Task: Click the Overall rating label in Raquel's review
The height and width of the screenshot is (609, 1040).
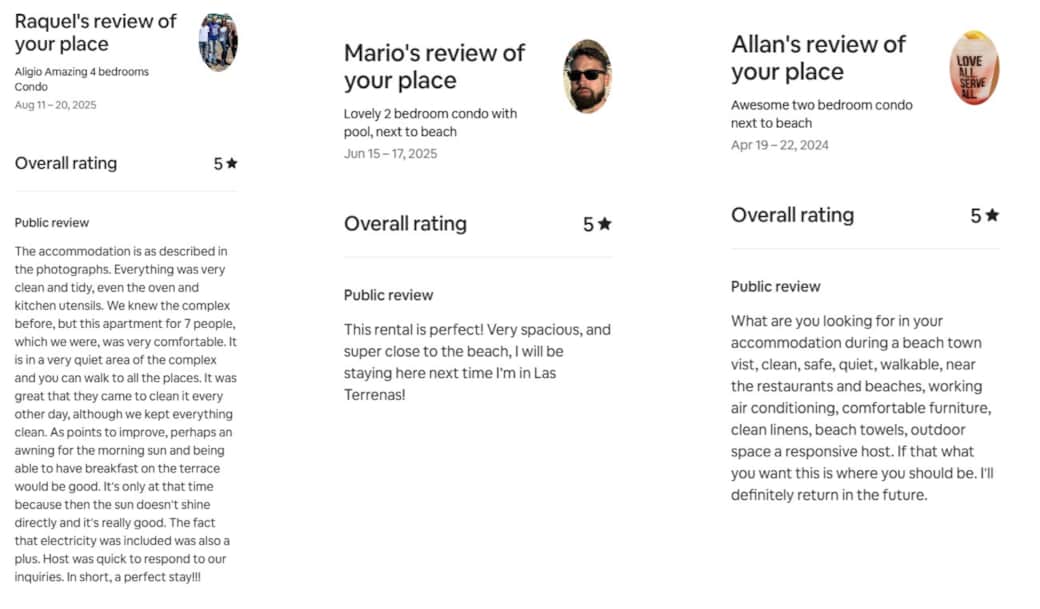Action: tap(66, 163)
